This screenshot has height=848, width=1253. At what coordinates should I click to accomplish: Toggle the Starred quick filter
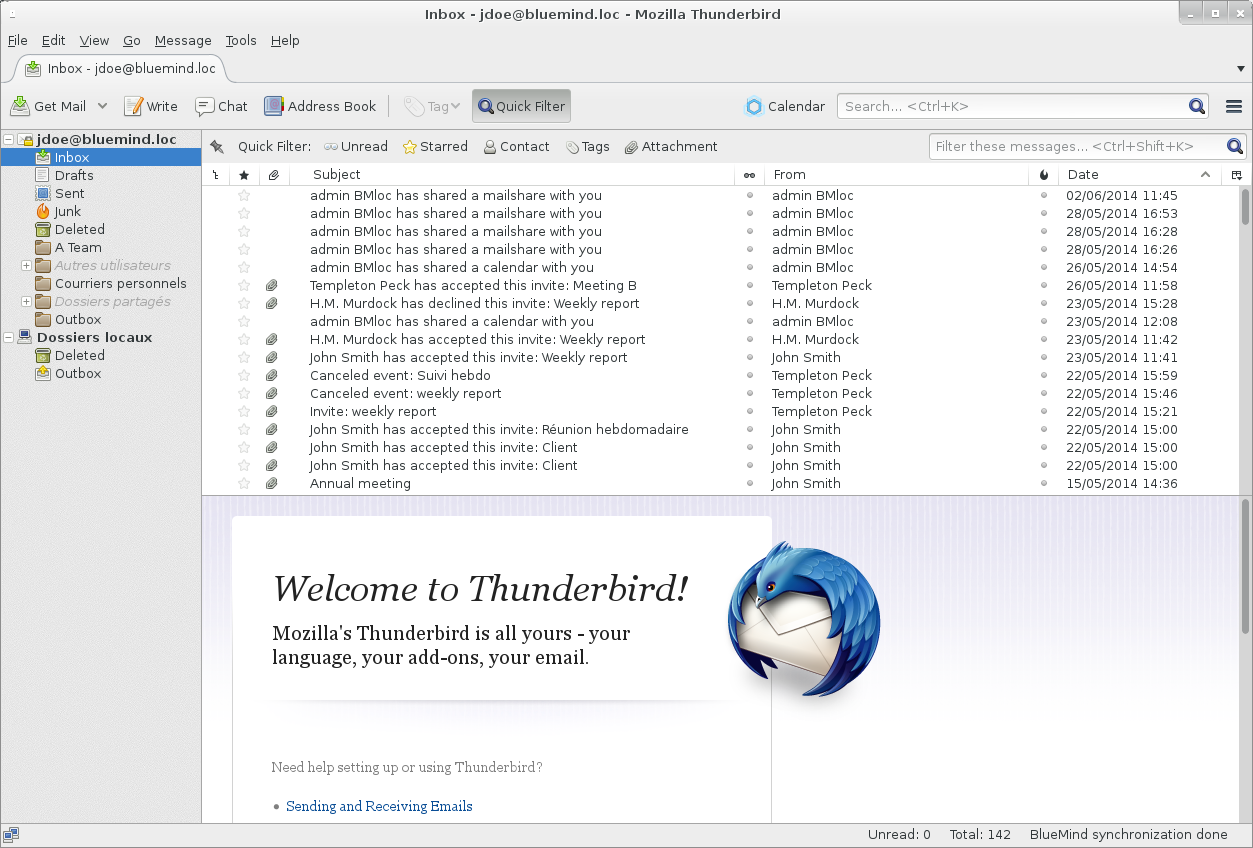pos(435,147)
